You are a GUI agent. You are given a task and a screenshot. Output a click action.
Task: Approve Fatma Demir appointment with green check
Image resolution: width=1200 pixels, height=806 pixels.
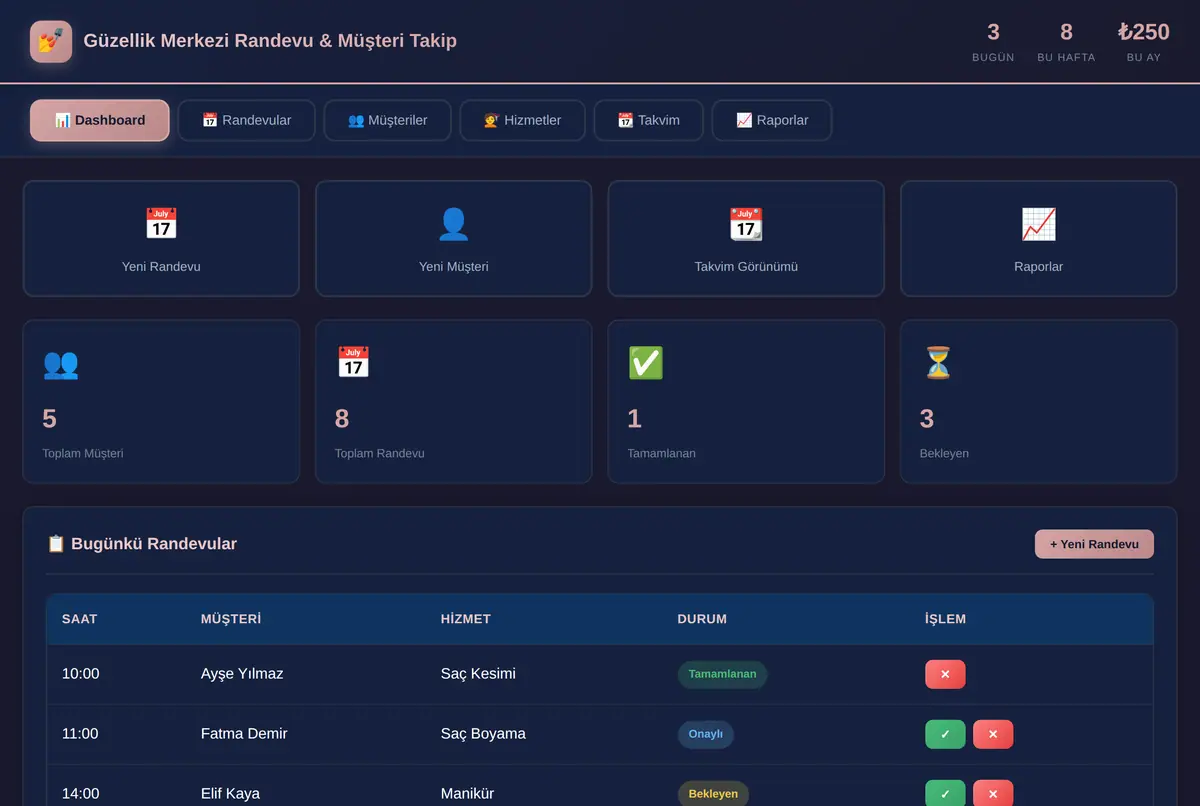[945, 734]
